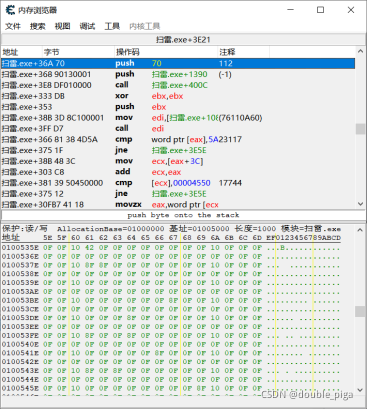Click byte 42 in row 0100535E

coord(89,248)
